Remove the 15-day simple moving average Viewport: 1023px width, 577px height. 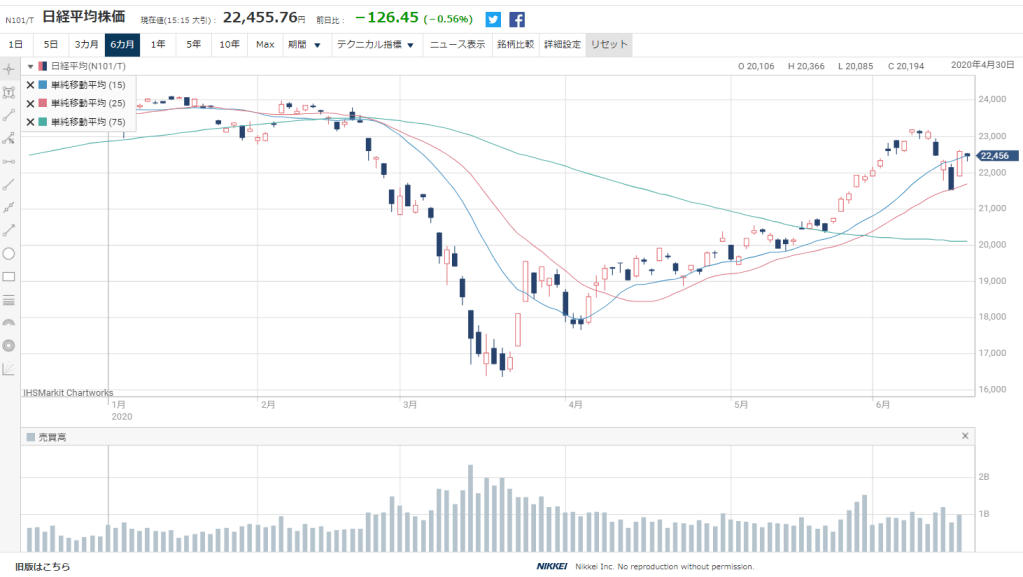click(30, 85)
